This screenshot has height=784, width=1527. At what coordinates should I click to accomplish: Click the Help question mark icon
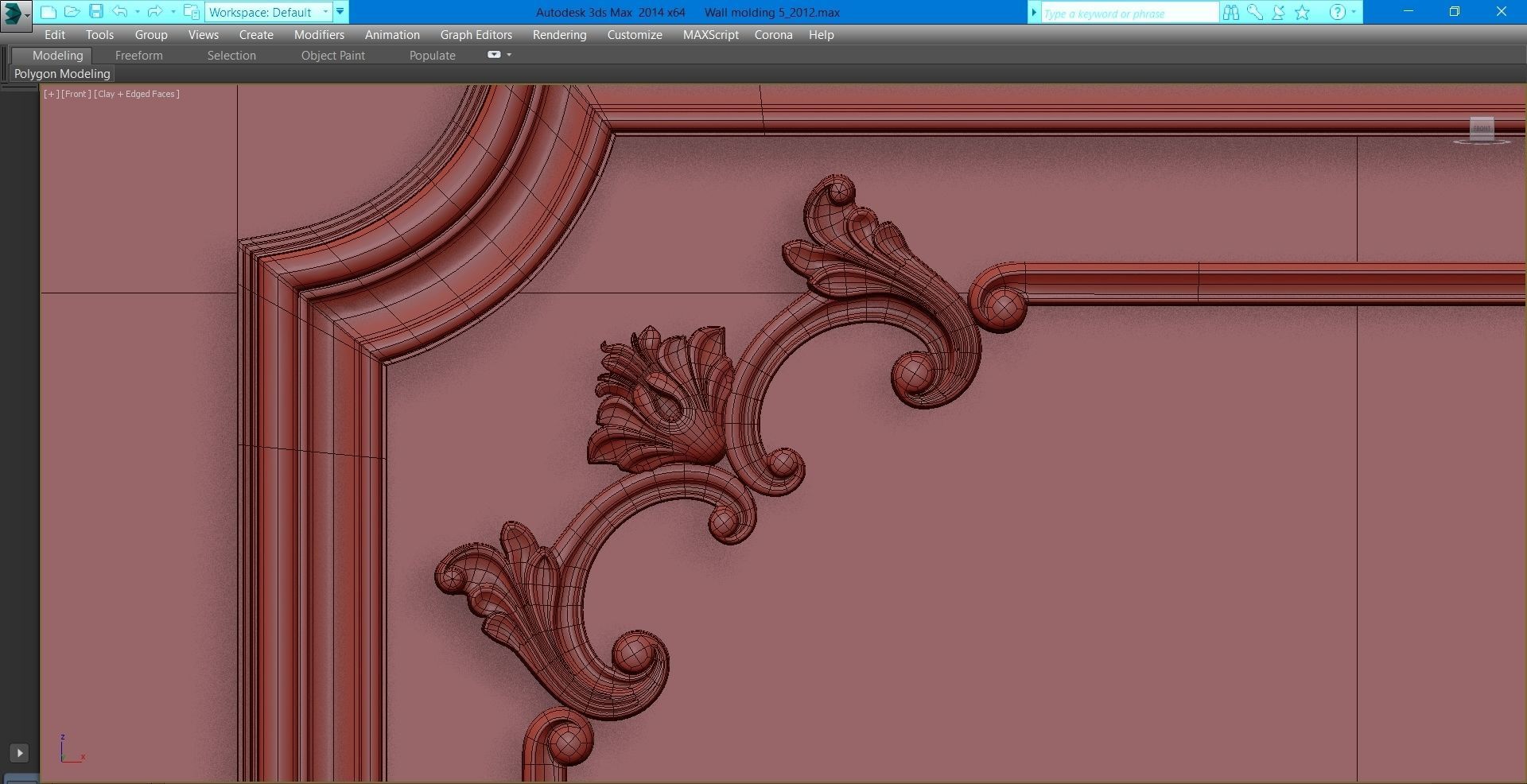point(1337,12)
